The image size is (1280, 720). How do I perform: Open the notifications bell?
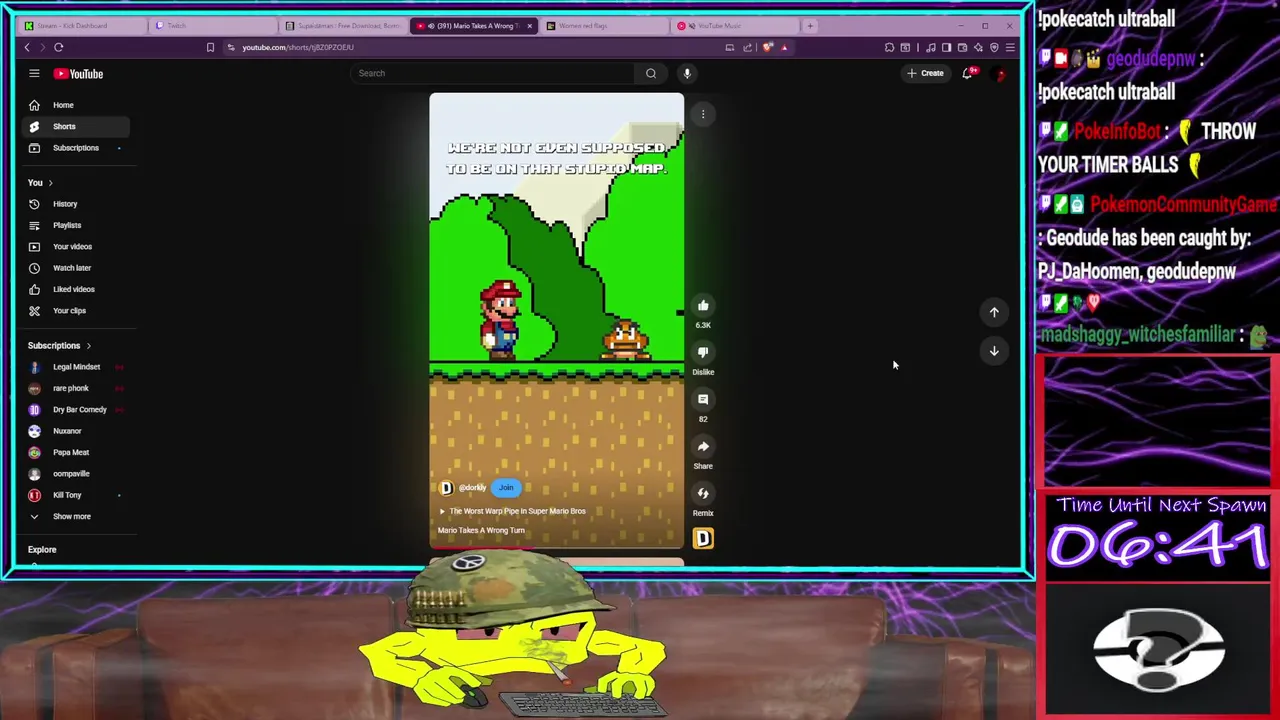point(967,73)
